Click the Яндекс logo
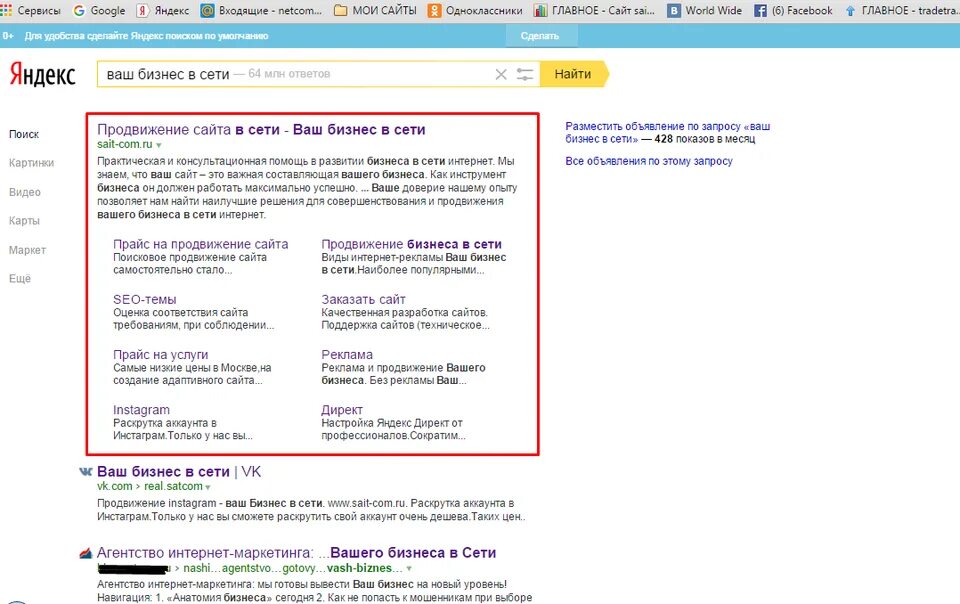 tap(42, 75)
